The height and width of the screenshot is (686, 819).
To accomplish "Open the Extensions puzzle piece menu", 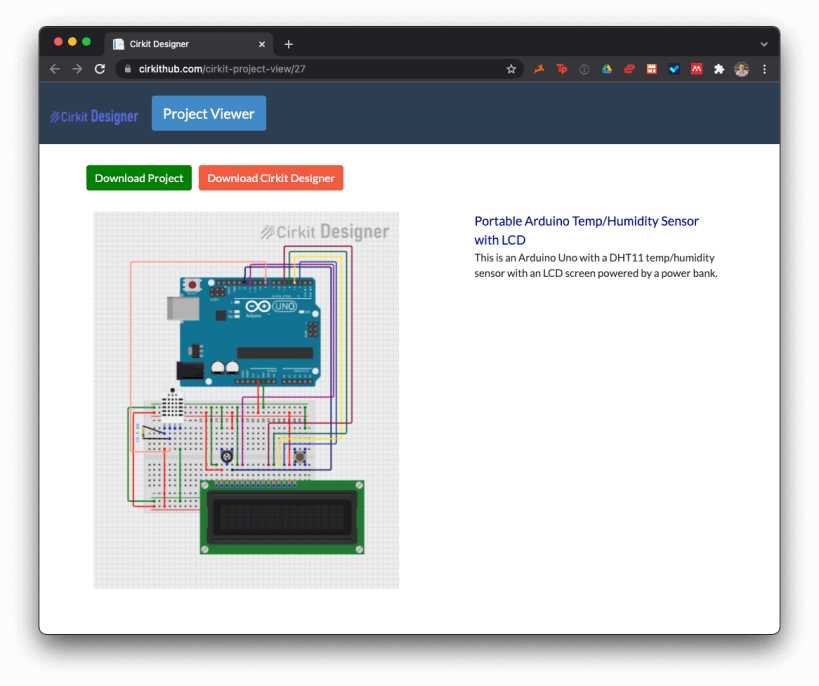I will point(719,69).
